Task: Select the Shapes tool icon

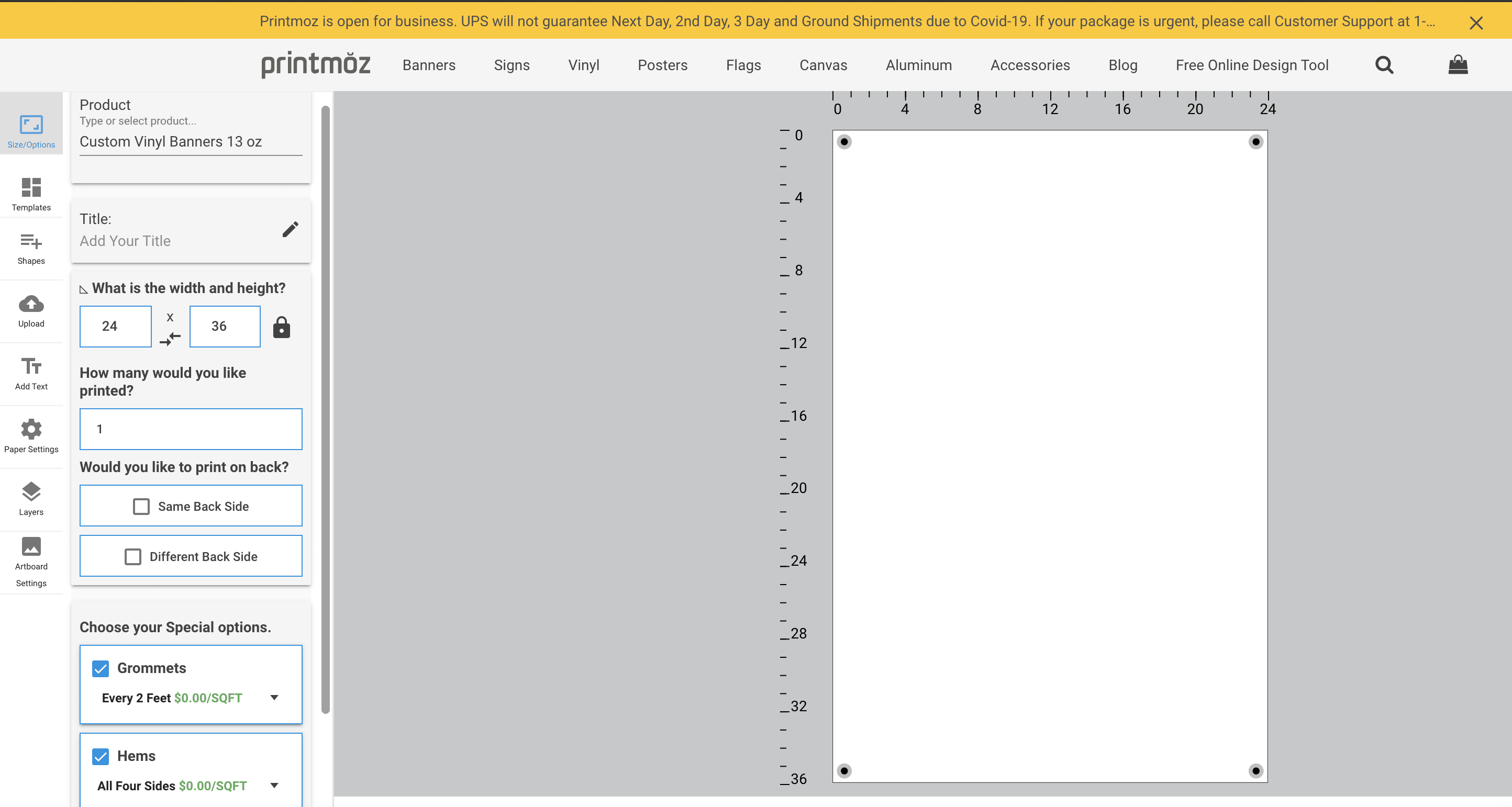Action: (31, 242)
